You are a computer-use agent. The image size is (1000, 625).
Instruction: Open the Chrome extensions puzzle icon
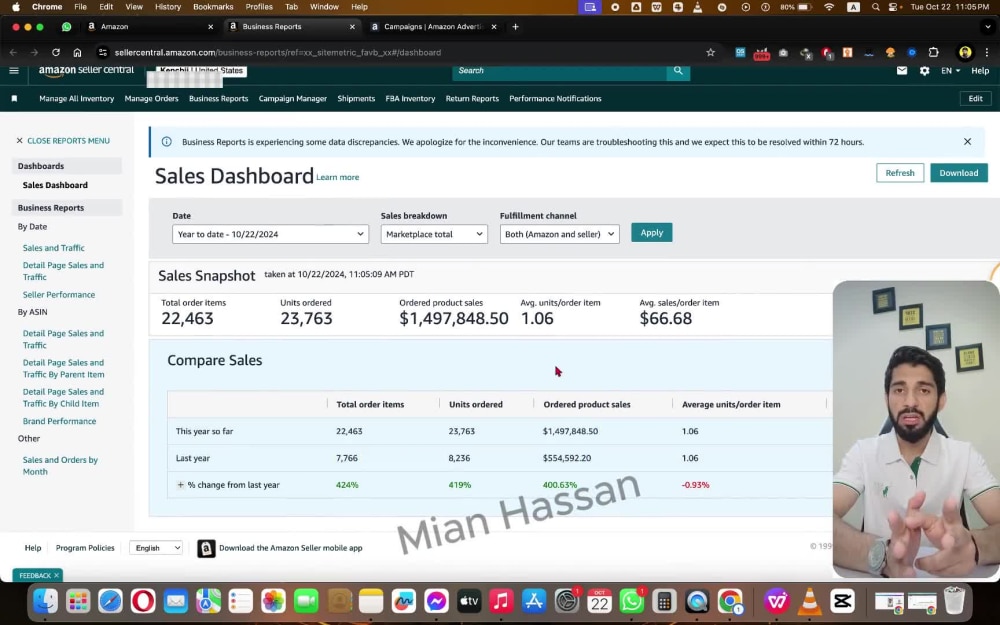click(x=933, y=52)
